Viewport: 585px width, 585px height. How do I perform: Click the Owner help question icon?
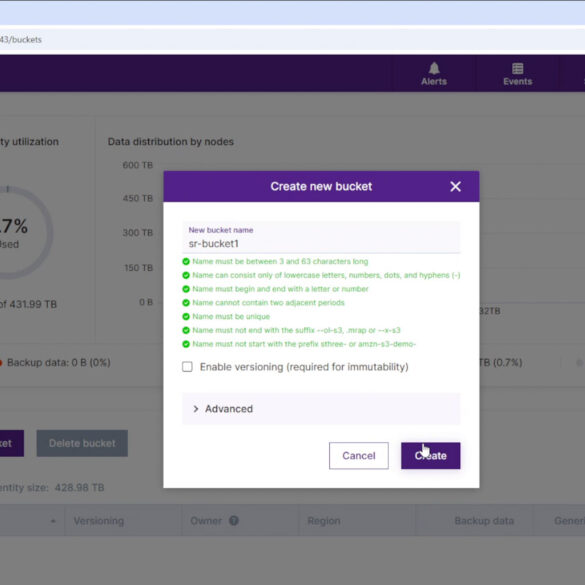click(x=234, y=520)
